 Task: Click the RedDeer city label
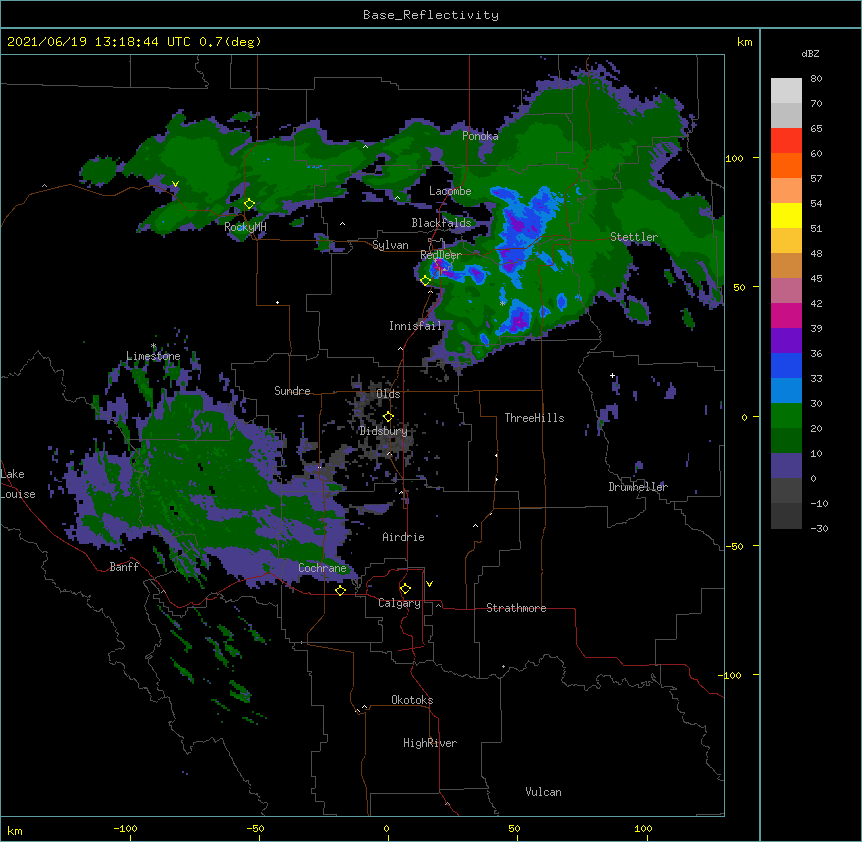click(x=441, y=255)
